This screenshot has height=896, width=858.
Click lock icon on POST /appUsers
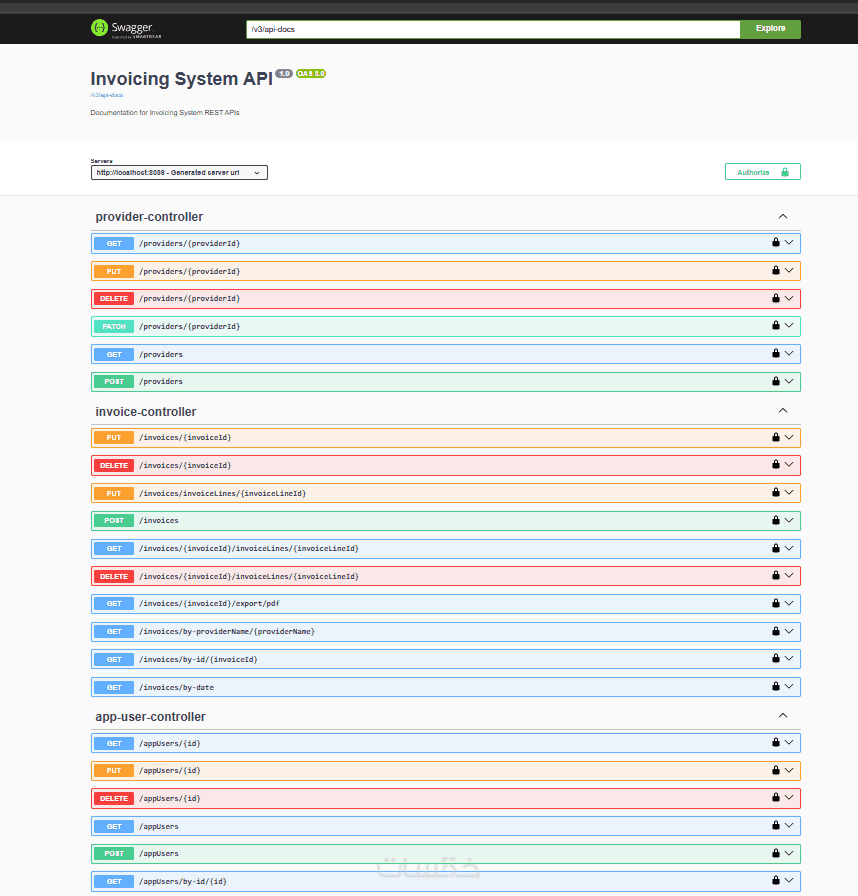click(x=776, y=853)
